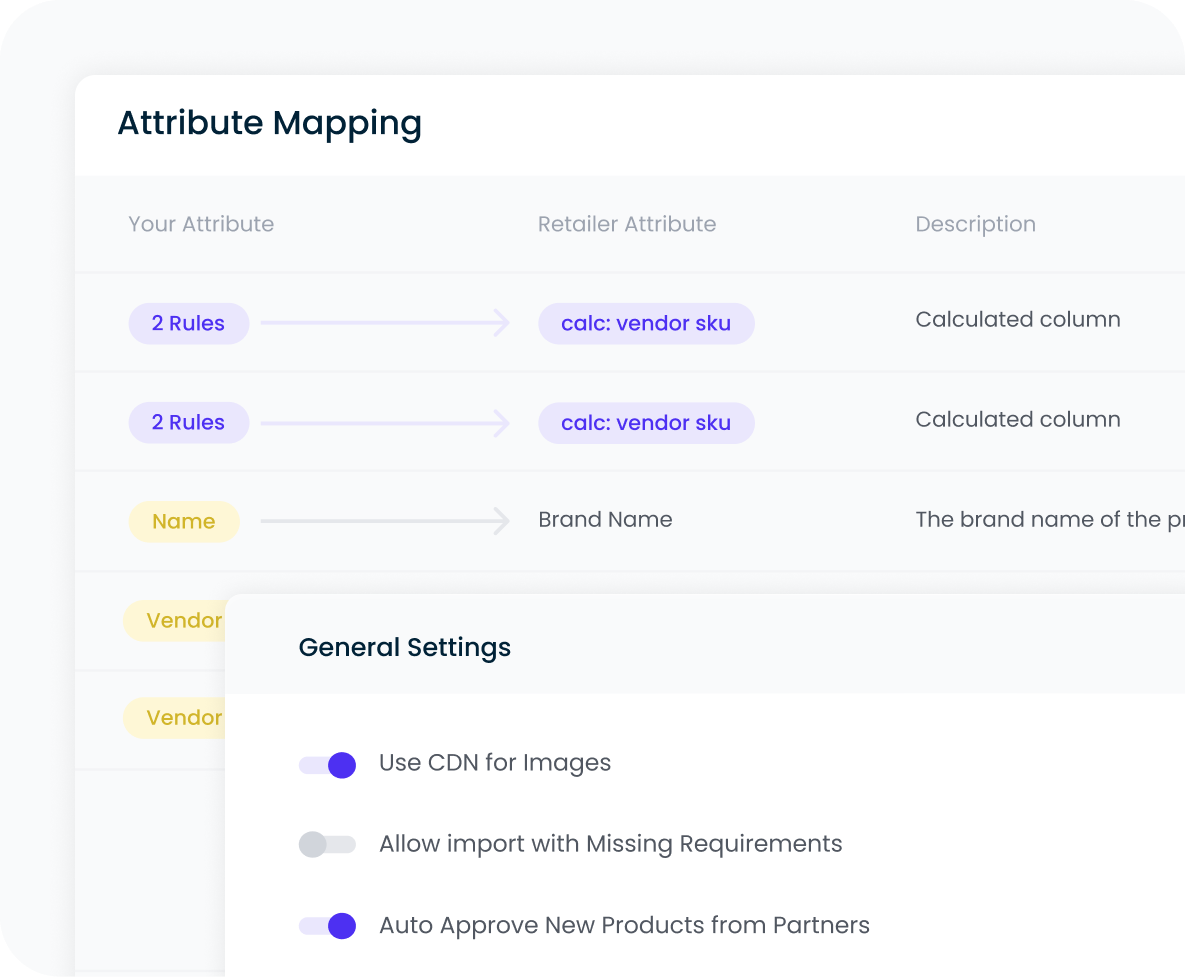The image size is (1185, 977).
Task: Click the Attribute Mapping title
Action: pyautogui.click(x=270, y=123)
